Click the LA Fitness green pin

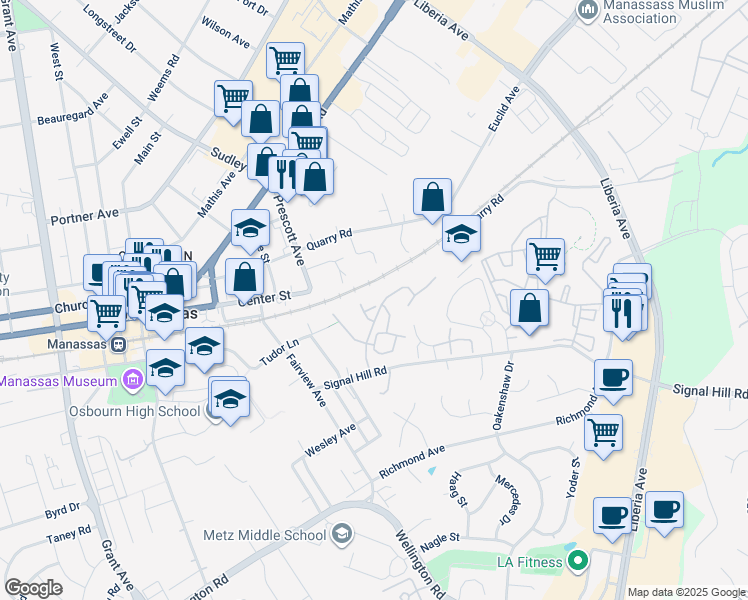(x=578, y=560)
